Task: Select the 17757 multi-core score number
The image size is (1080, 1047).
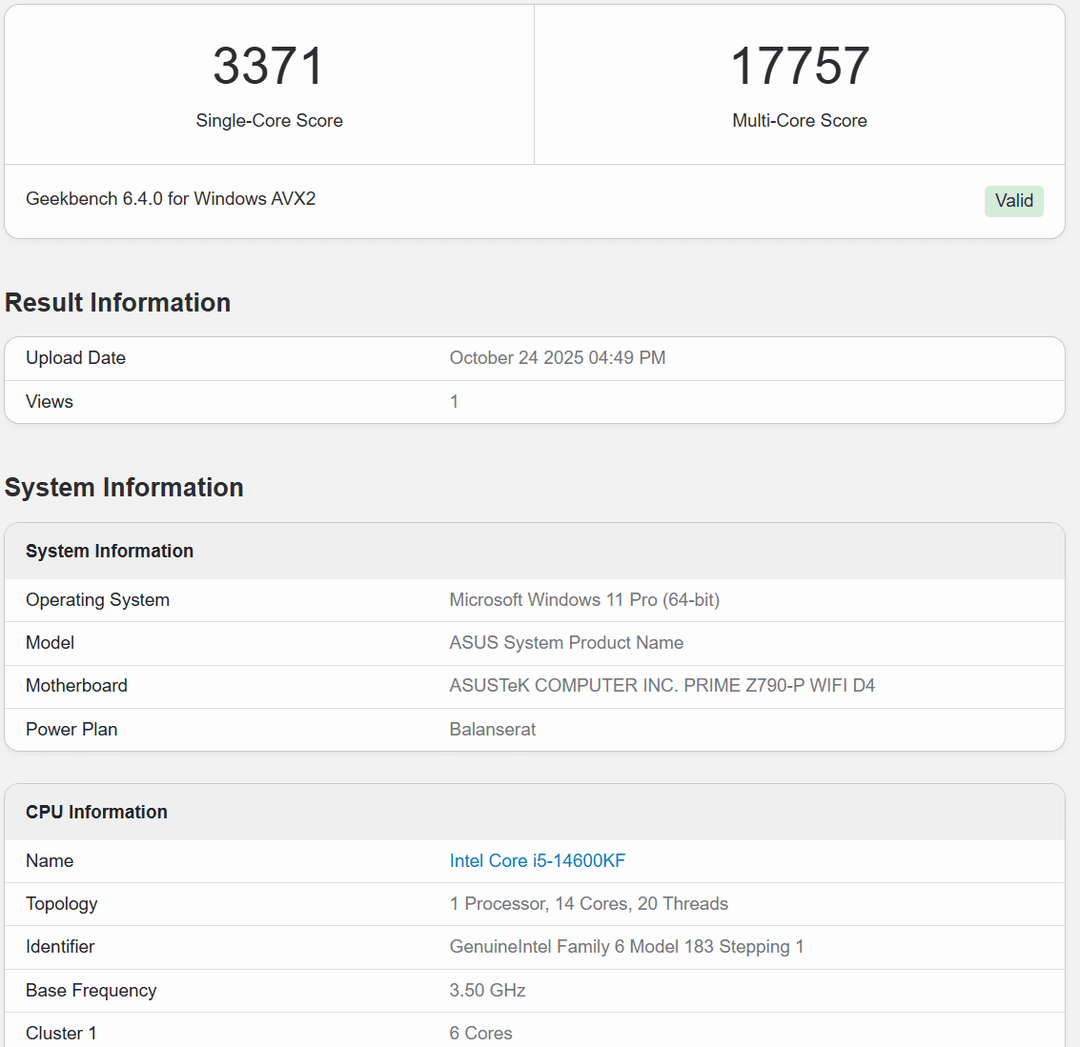Action: [x=800, y=66]
